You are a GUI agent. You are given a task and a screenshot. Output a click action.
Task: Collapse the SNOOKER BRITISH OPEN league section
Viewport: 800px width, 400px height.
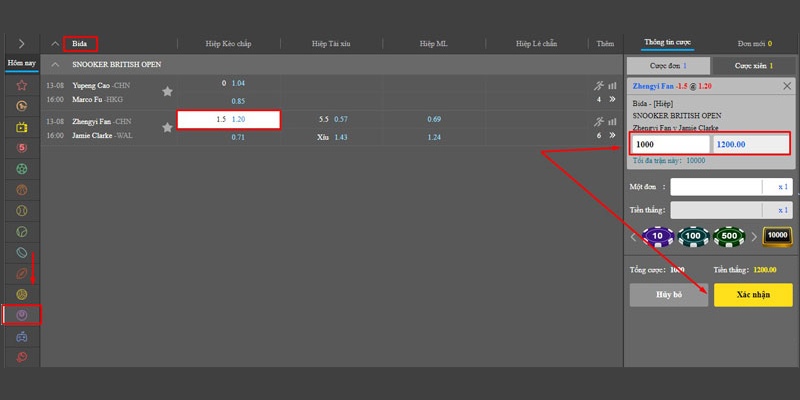[x=56, y=64]
